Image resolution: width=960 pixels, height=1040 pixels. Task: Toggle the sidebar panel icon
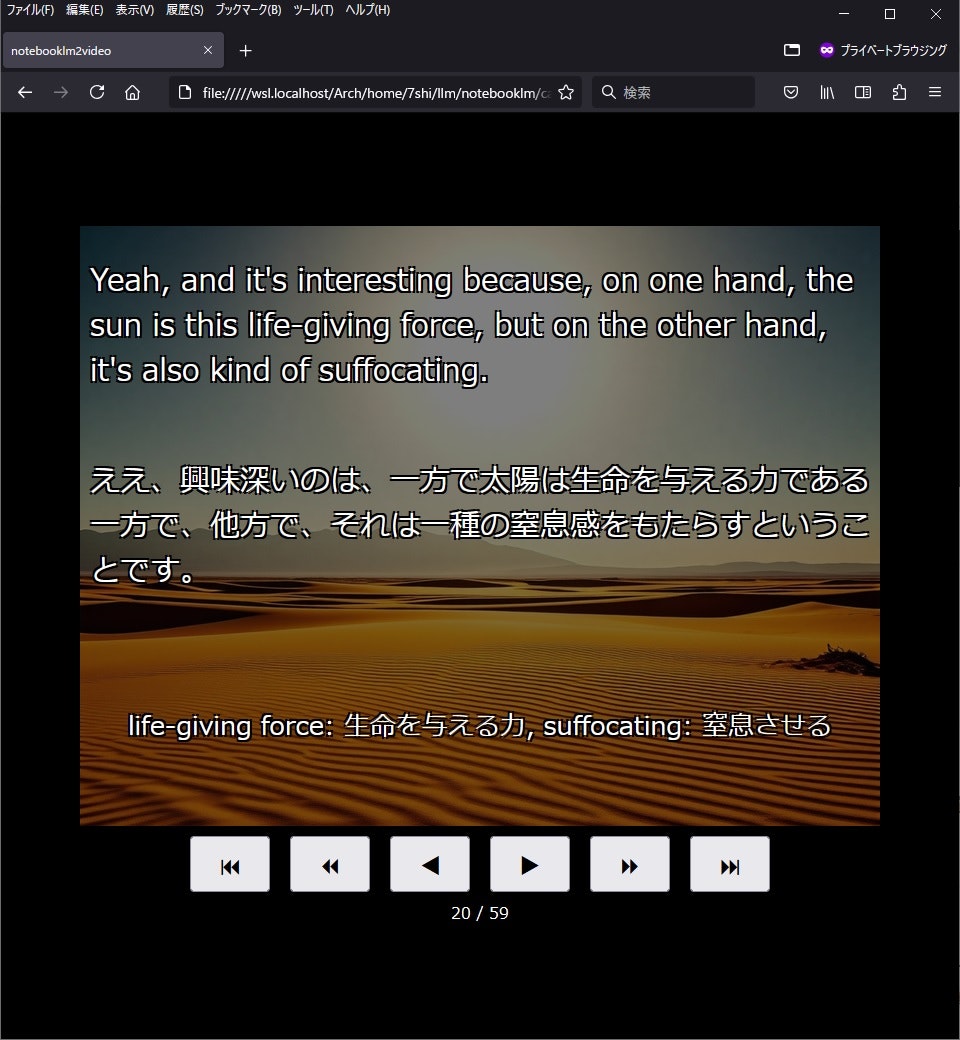[862, 92]
